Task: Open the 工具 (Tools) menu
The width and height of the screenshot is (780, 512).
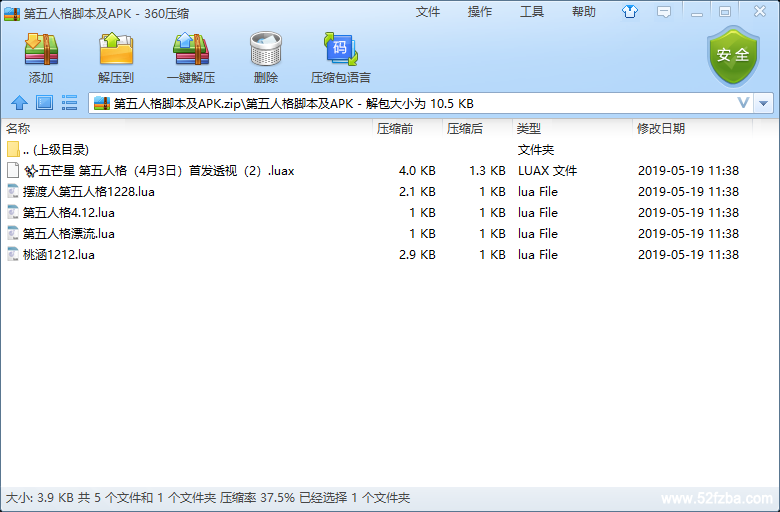Action: pyautogui.click(x=532, y=12)
